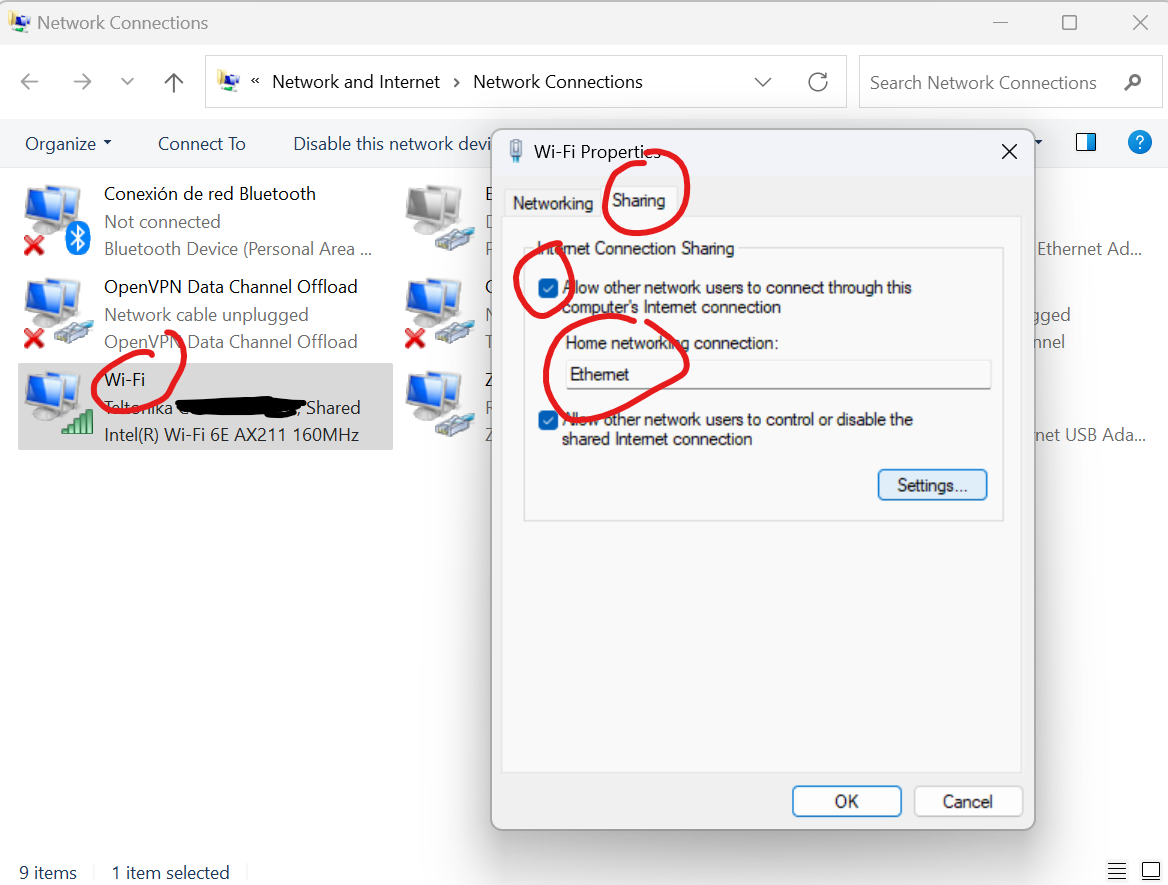Switch to large icons view in status bar

(x=1152, y=871)
